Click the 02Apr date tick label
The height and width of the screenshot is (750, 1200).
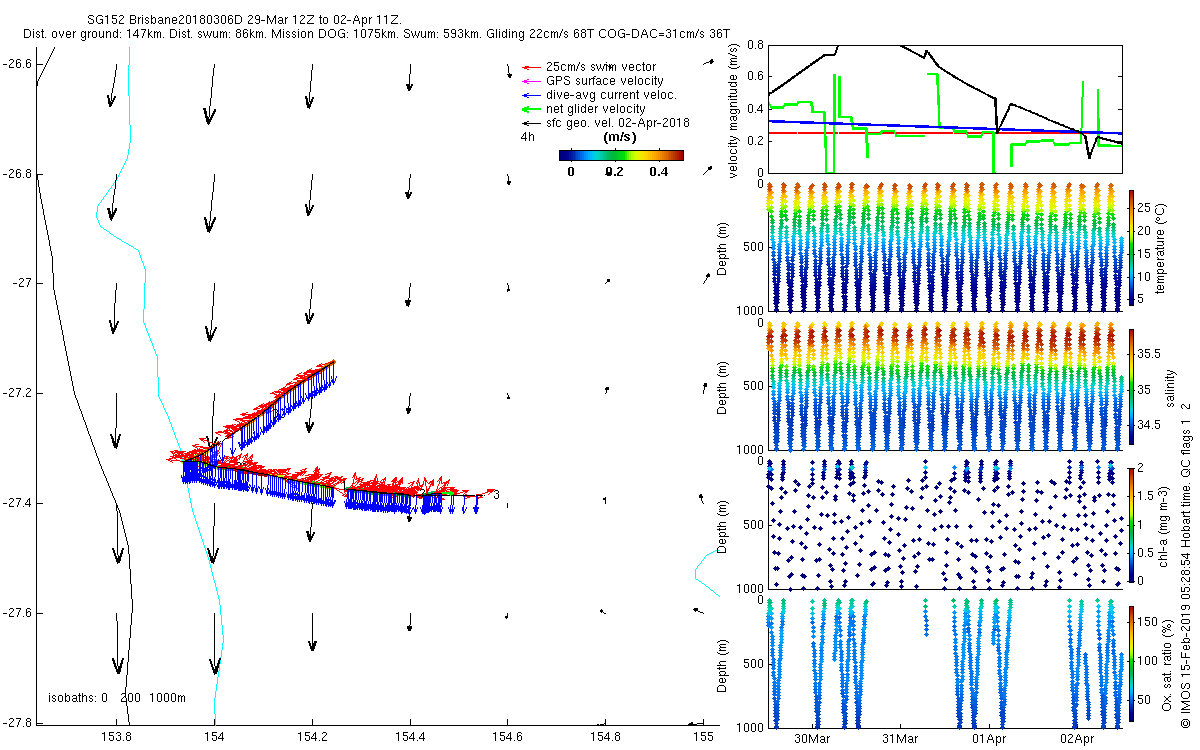1076,739
